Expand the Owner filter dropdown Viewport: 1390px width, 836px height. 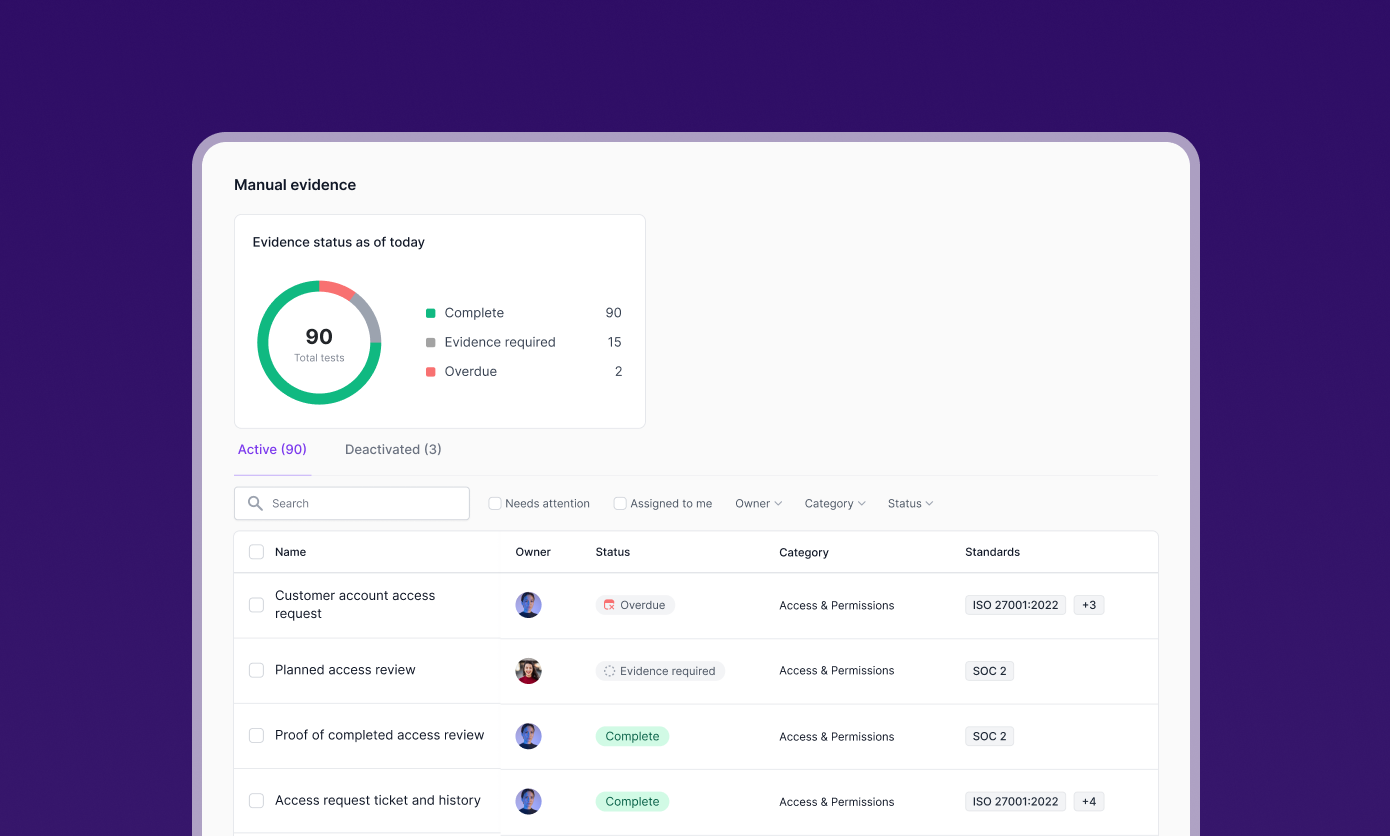[x=758, y=503]
